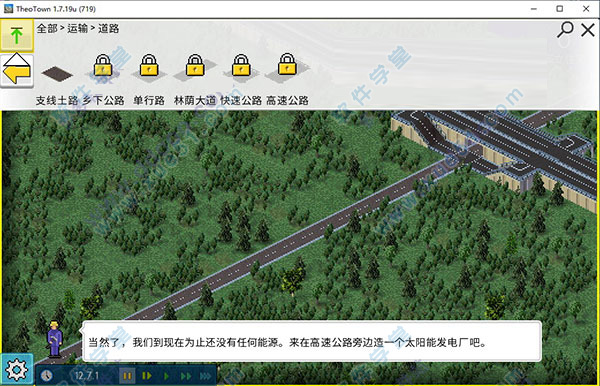Click the date 12.7.1 display
Screen dimensions: 600x386
pyautogui.click(x=87, y=376)
